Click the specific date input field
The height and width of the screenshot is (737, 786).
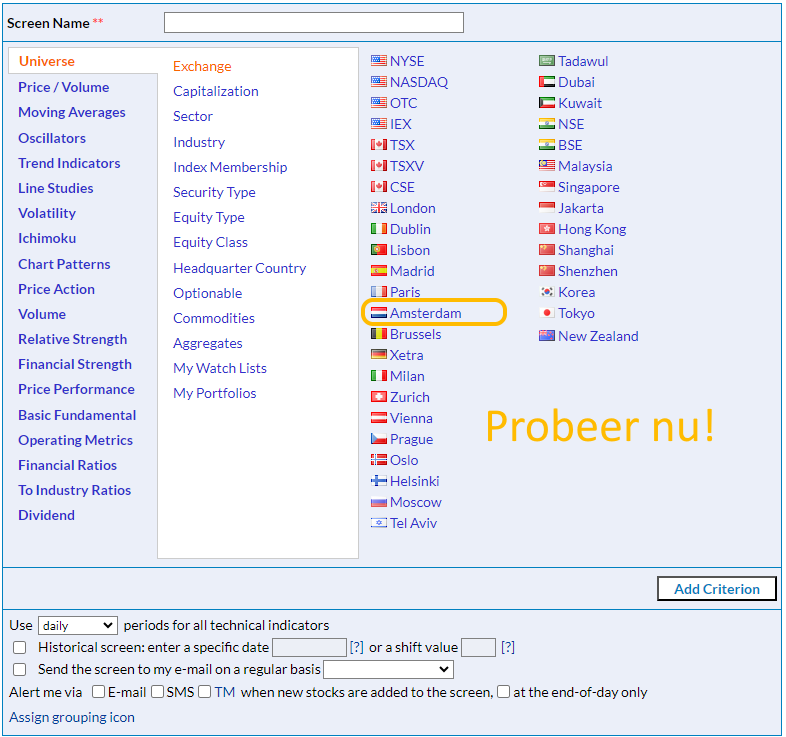[309, 647]
